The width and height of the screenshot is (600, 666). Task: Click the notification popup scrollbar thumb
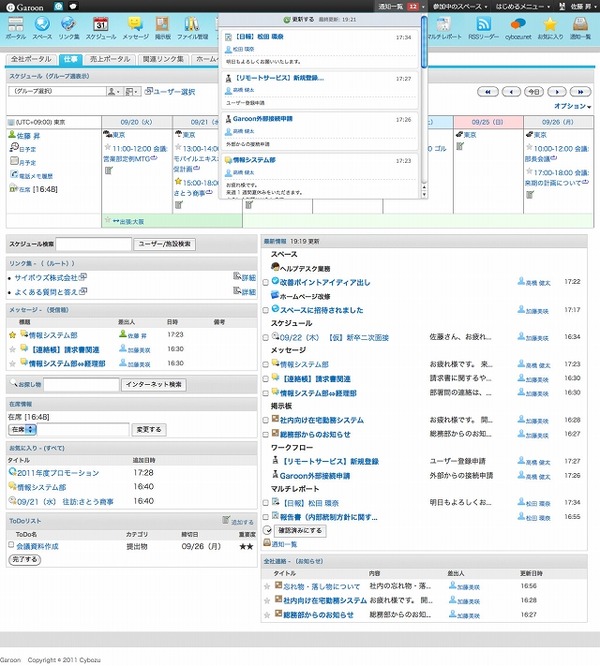pyautogui.click(x=424, y=42)
